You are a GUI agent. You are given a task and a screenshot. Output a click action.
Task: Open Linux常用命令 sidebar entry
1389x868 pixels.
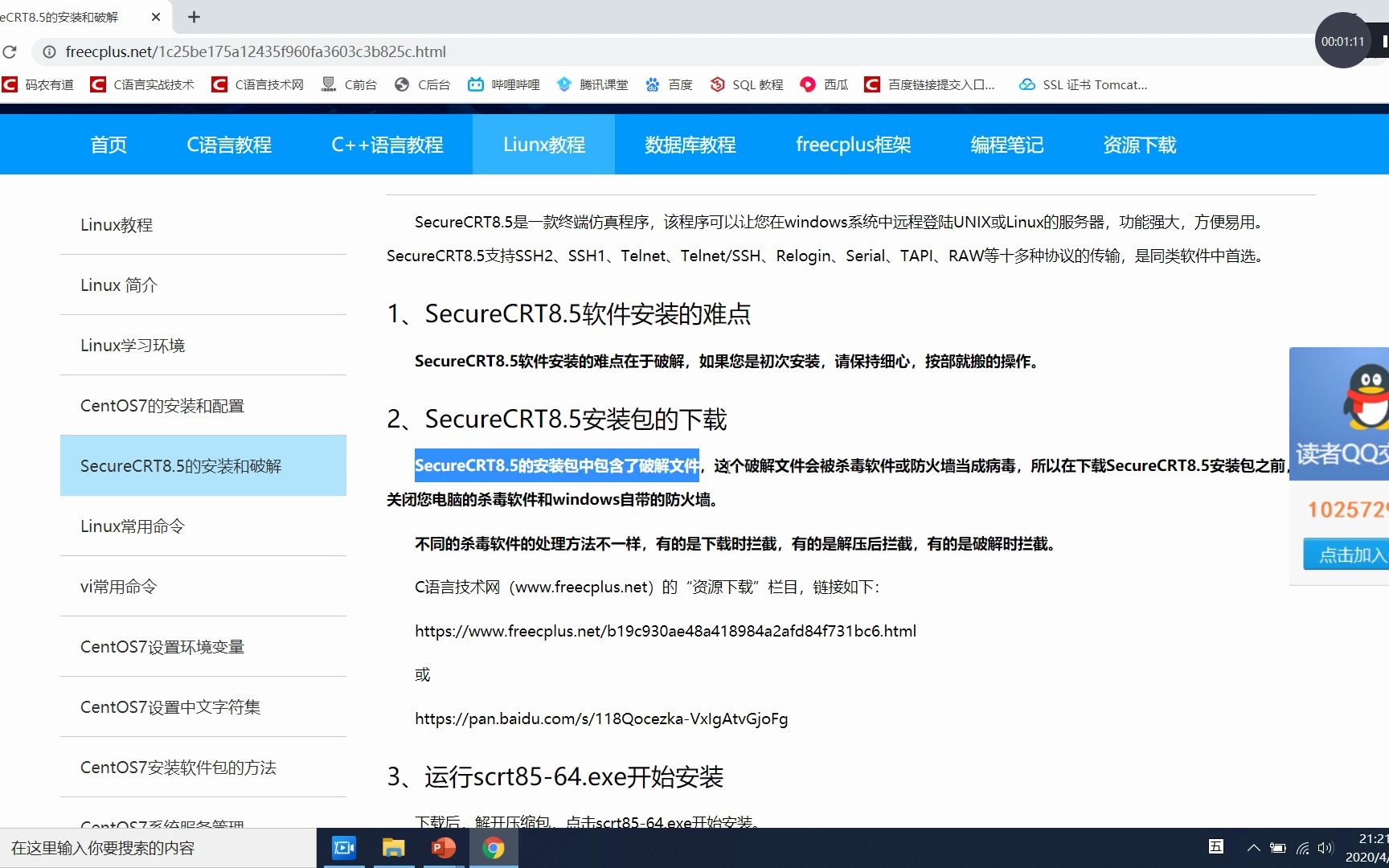pos(203,526)
